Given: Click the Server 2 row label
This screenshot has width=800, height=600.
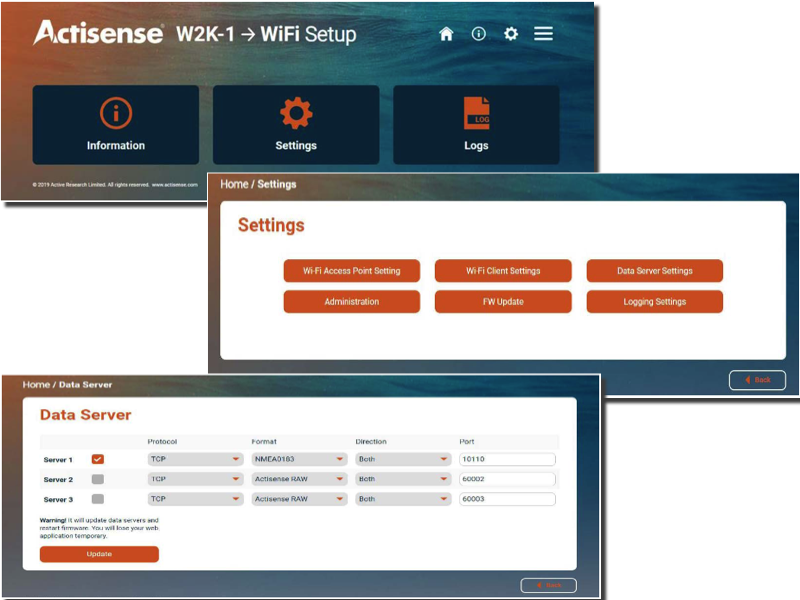Looking at the screenshot, I should [x=58, y=480].
